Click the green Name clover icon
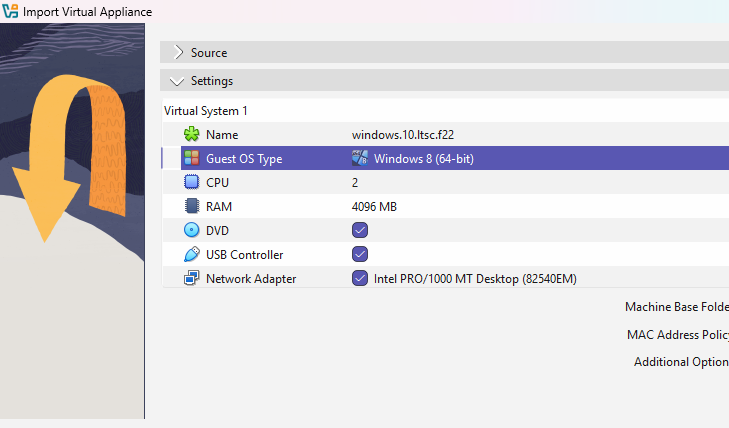This screenshot has height=428, width=729. (x=192, y=135)
